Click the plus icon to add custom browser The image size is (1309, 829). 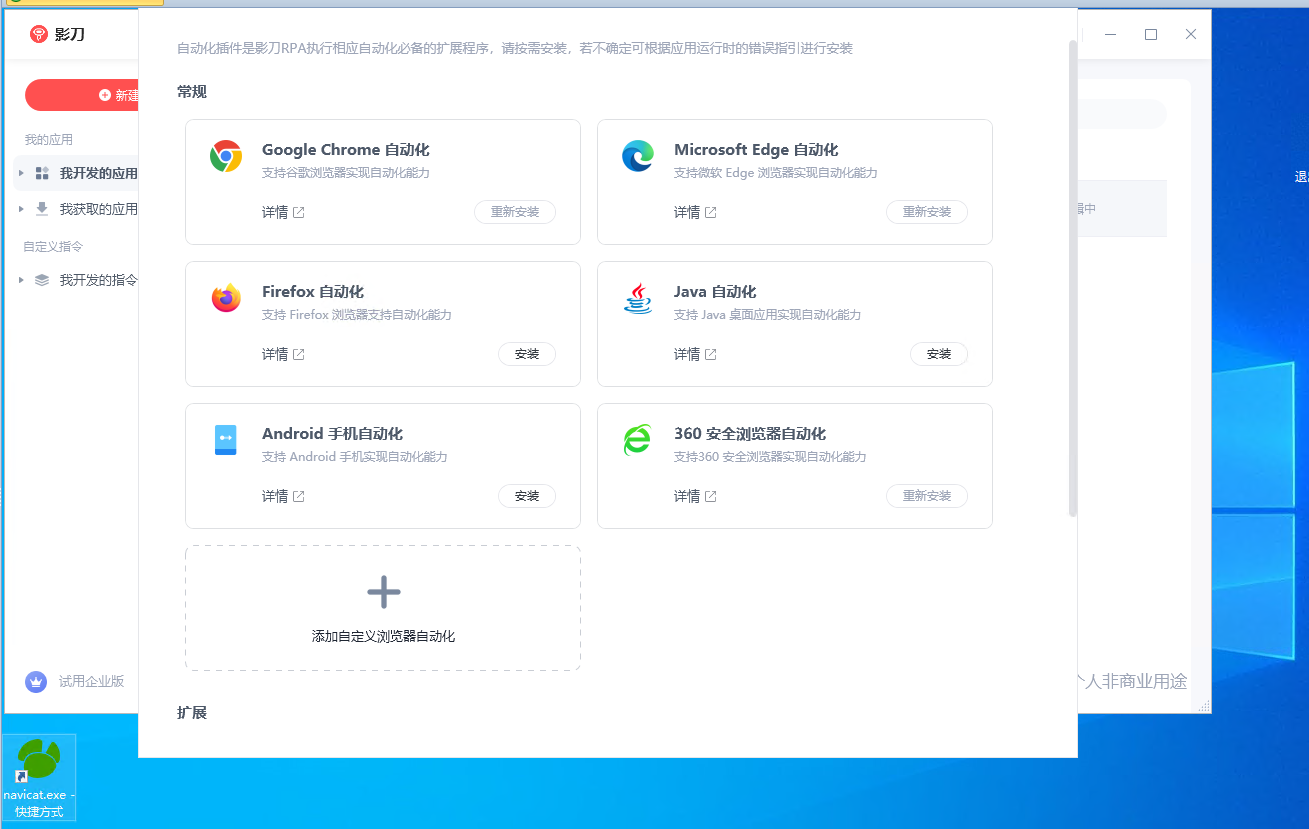tap(384, 592)
